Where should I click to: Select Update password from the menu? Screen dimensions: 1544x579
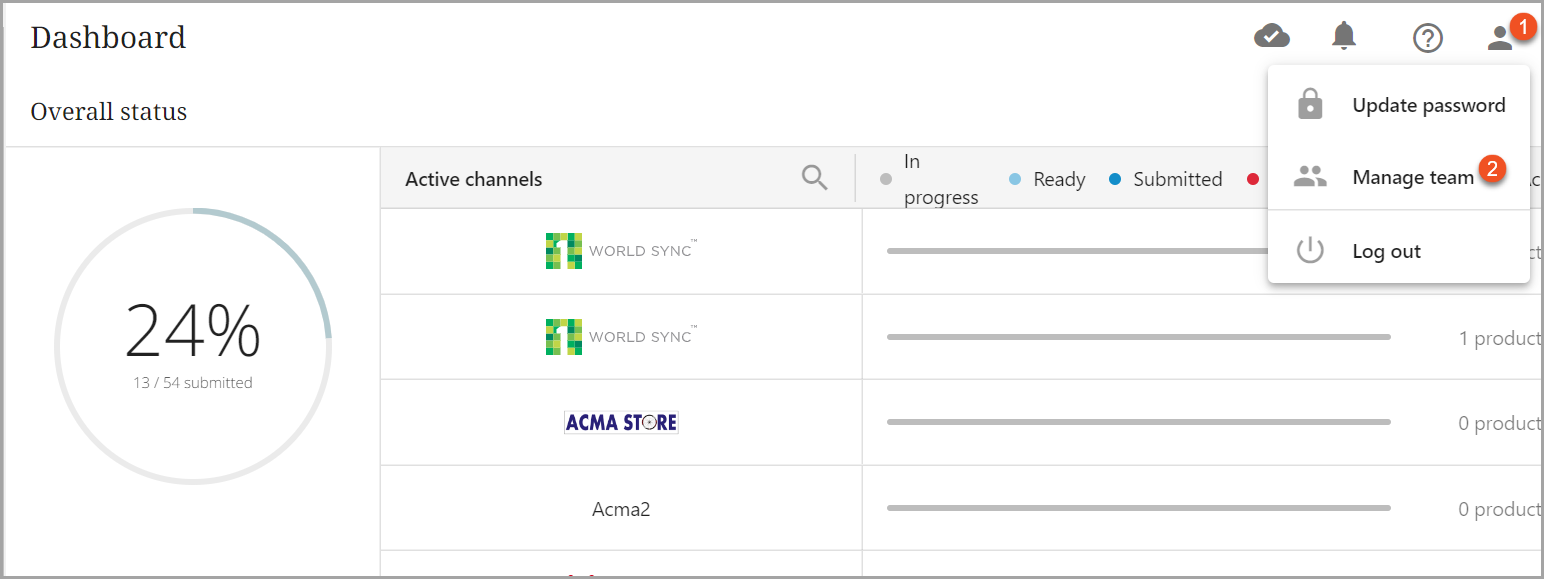tap(1428, 105)
